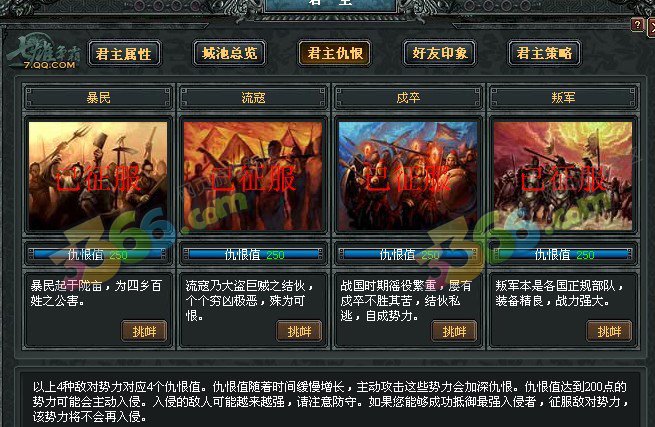
Task: Click the 流寇 title header
Action: click(x=253, y=97)
